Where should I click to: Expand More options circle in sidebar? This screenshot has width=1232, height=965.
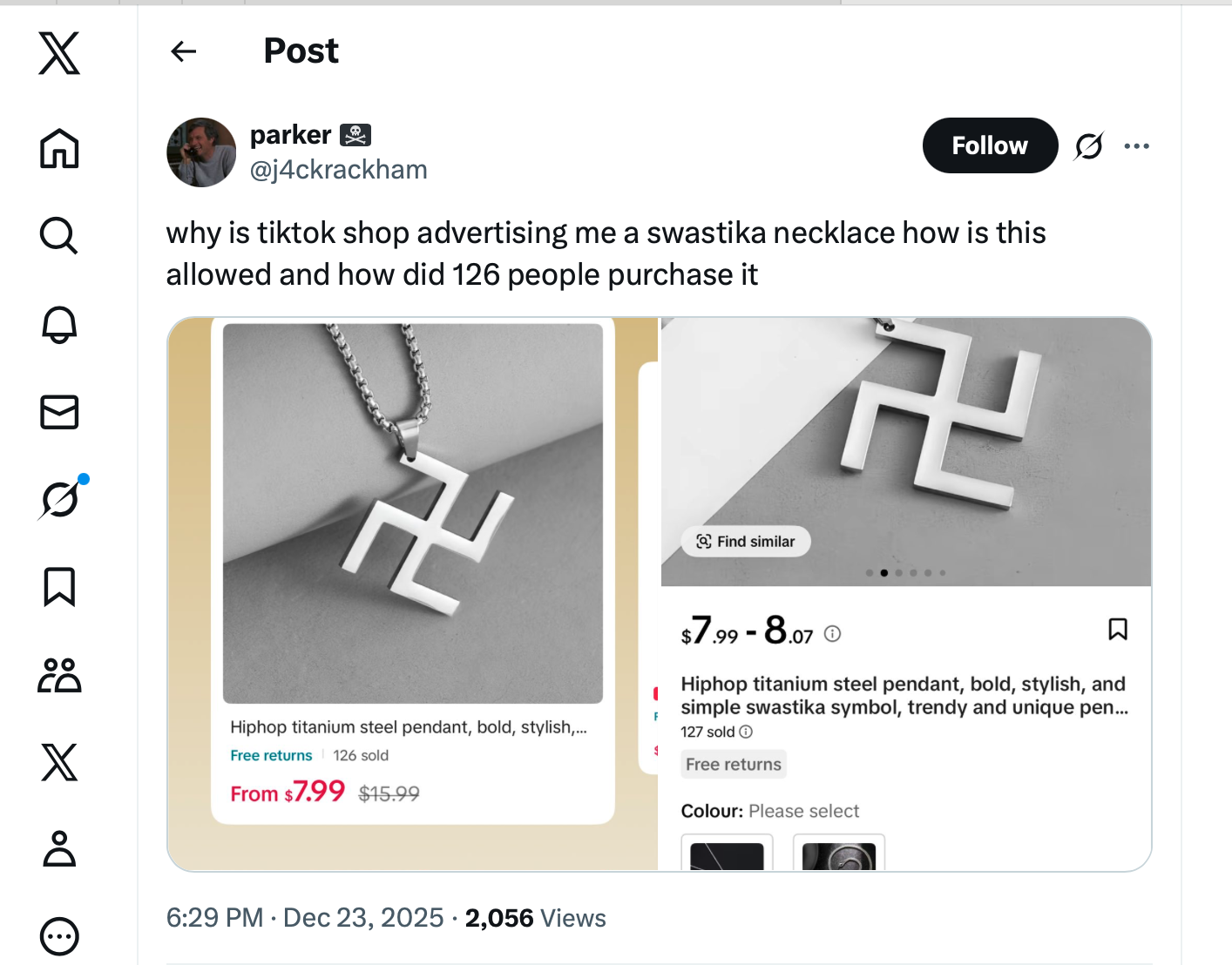click(x=59, y=936)
